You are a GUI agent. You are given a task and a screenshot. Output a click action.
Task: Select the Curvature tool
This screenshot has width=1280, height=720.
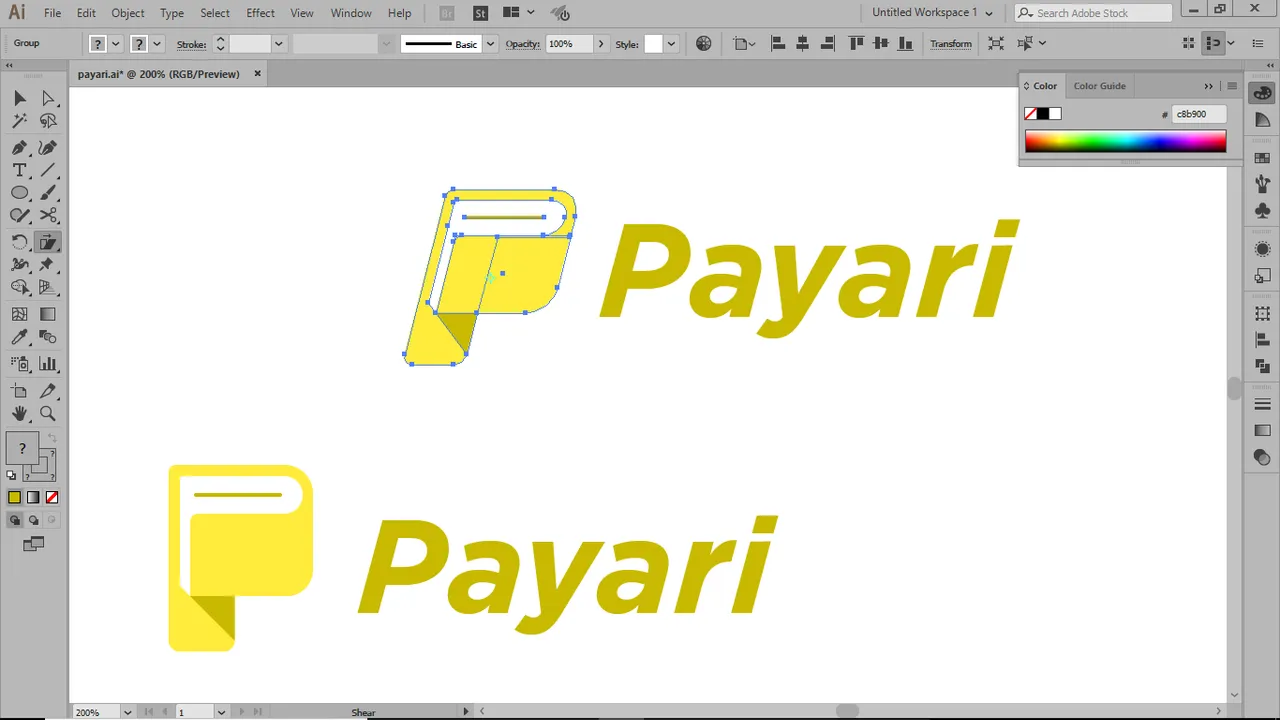pos(47,148)
